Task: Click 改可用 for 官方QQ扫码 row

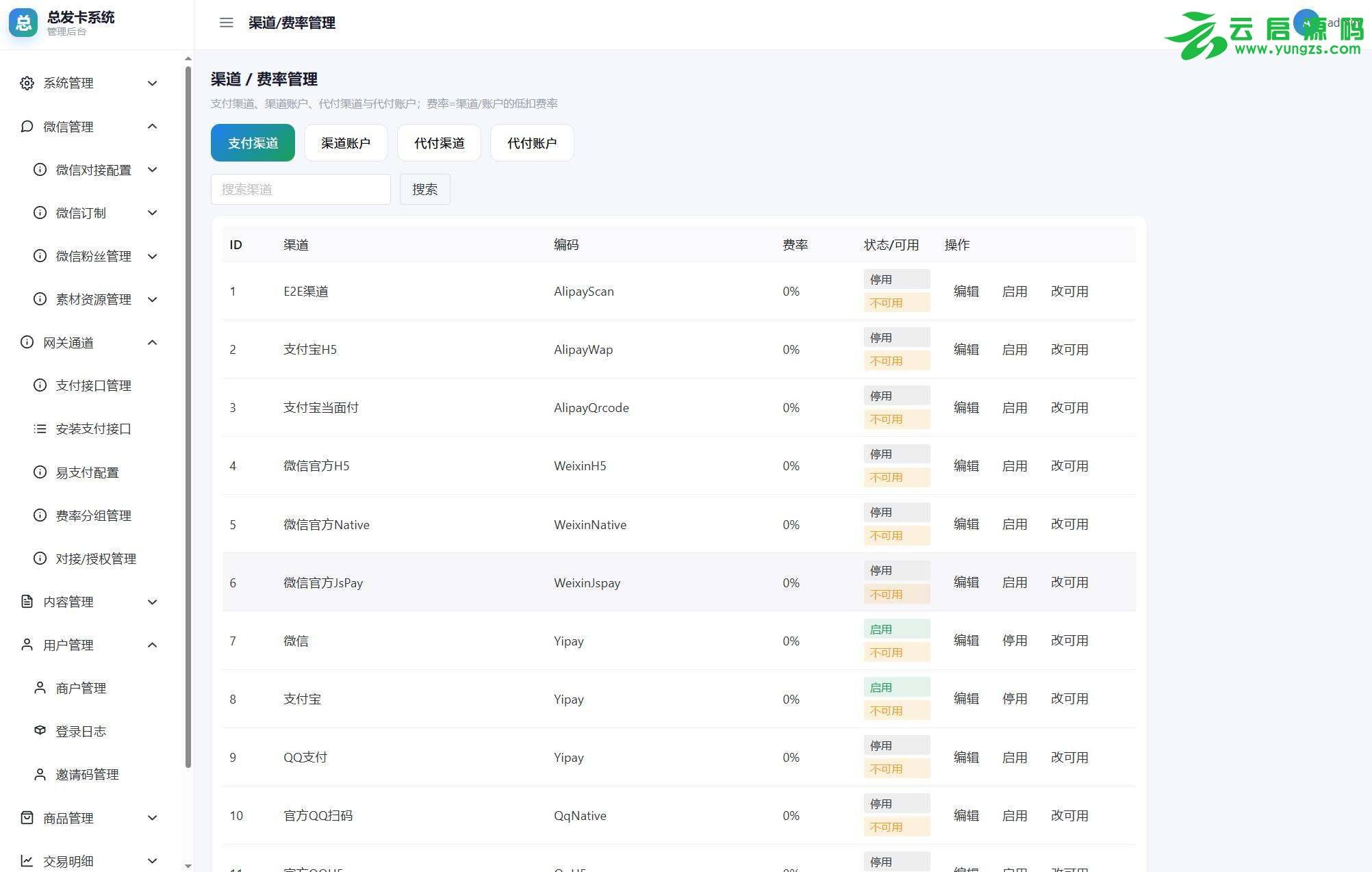Action: coord(1069,816)
